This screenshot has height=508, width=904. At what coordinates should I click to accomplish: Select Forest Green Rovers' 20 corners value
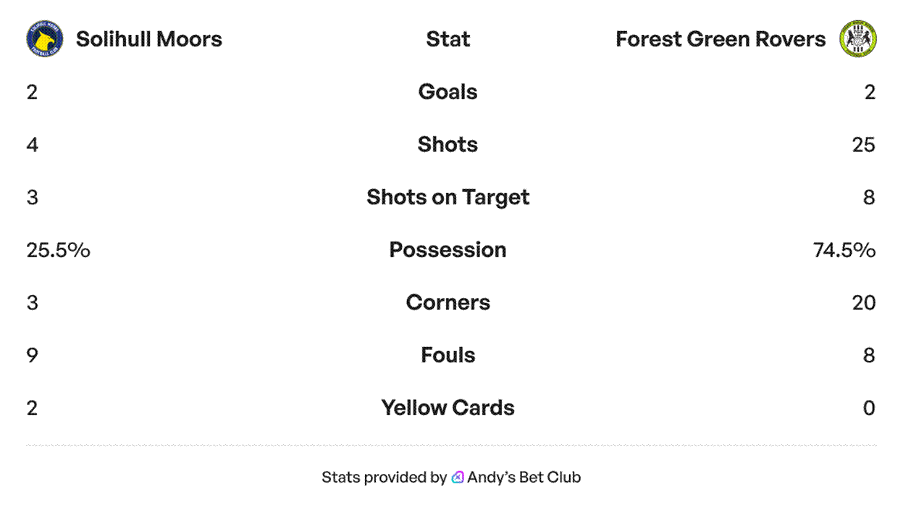click(x=863, y=303)
